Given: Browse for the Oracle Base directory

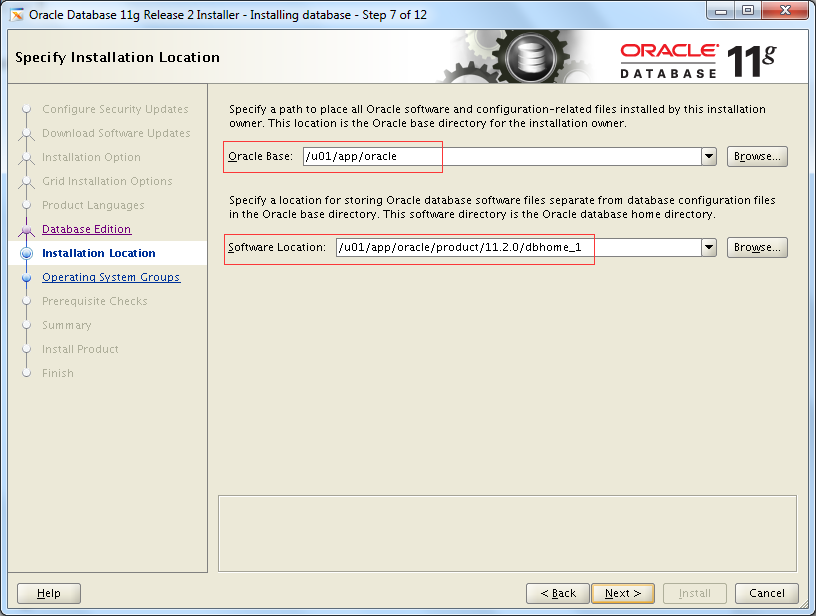Looking at the screenshot, I should (x=757, y=156).
